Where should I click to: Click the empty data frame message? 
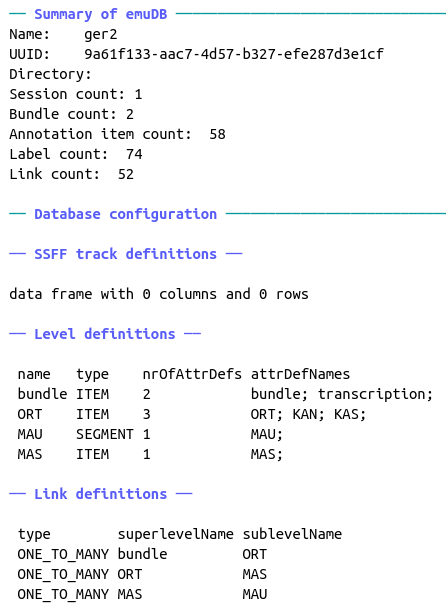[159, 294]
